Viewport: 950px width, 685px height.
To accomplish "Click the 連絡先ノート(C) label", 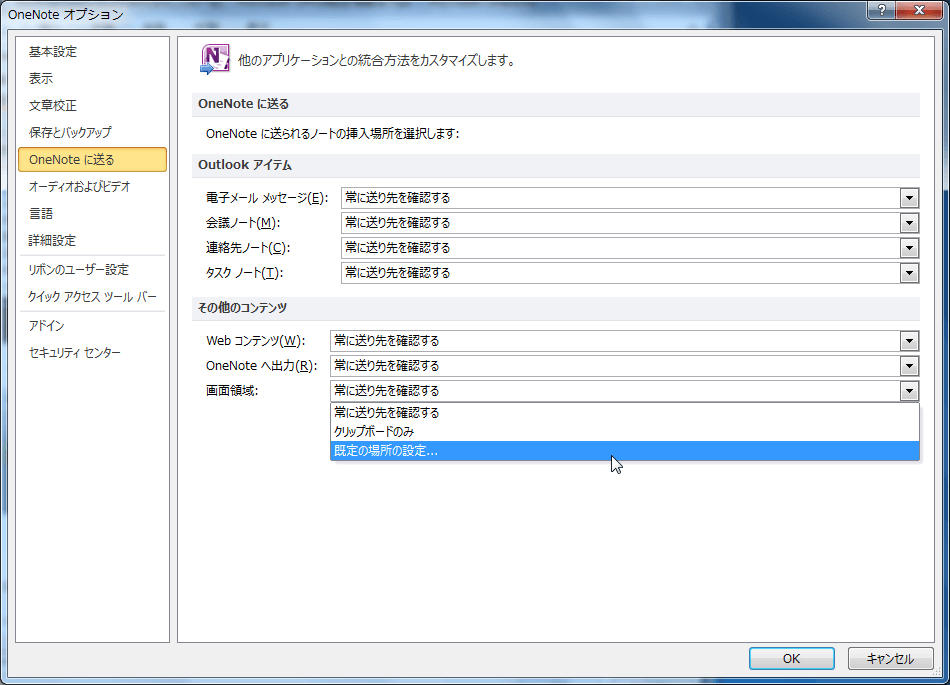I will click(x=248, y=248).
